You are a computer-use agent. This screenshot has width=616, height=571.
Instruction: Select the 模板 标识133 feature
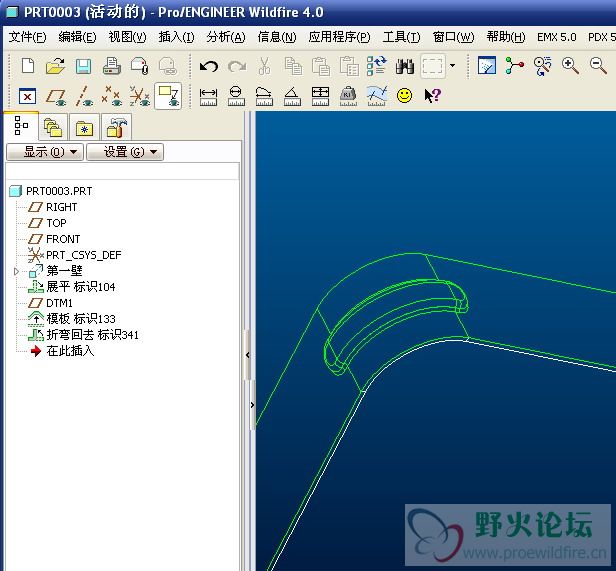(x=81, y=319)
